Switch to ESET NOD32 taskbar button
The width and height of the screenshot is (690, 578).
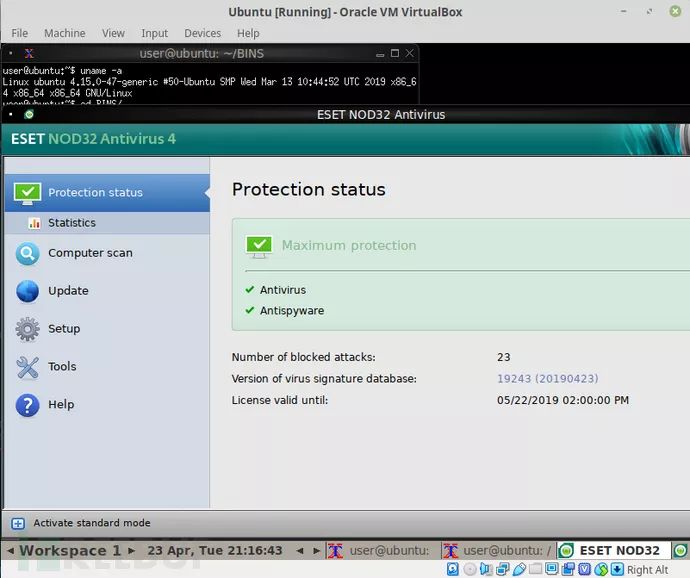(612, 550)
